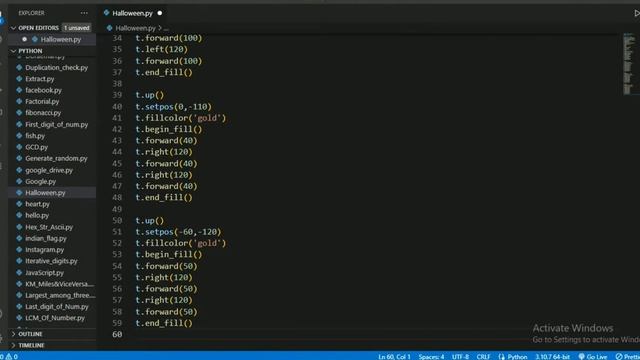Open Explorer views and more actions ellipsis
640x360 pixels.
[84, 13]
